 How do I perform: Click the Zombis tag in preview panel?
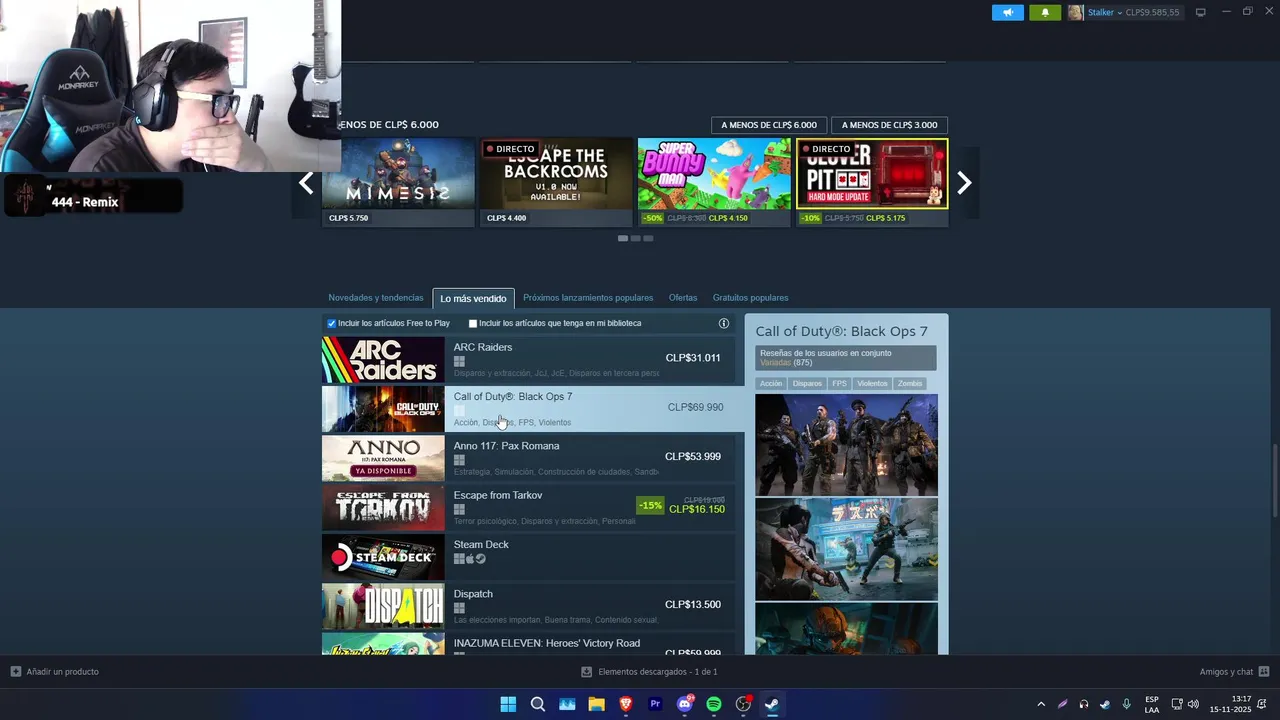(910, 384)
